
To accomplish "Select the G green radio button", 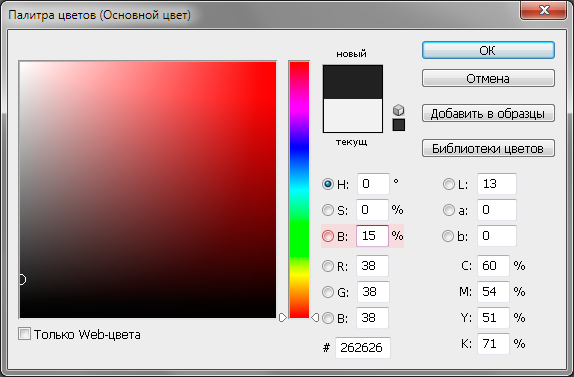I will [x=328, y=292].
